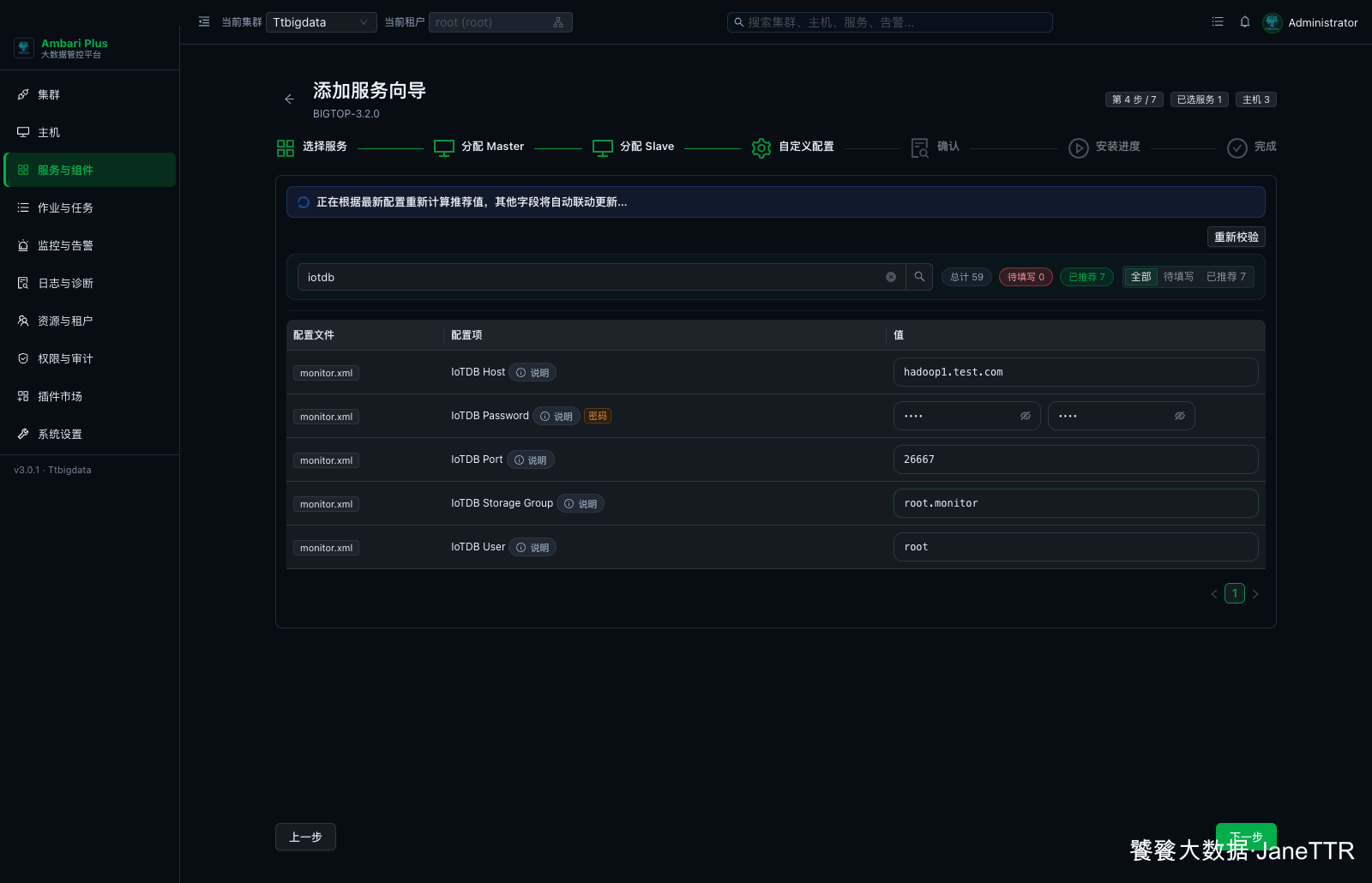The image size is (1372, 883).
Task: Click the 系统设置 wrench icon
Action: [x=23, y=434]
